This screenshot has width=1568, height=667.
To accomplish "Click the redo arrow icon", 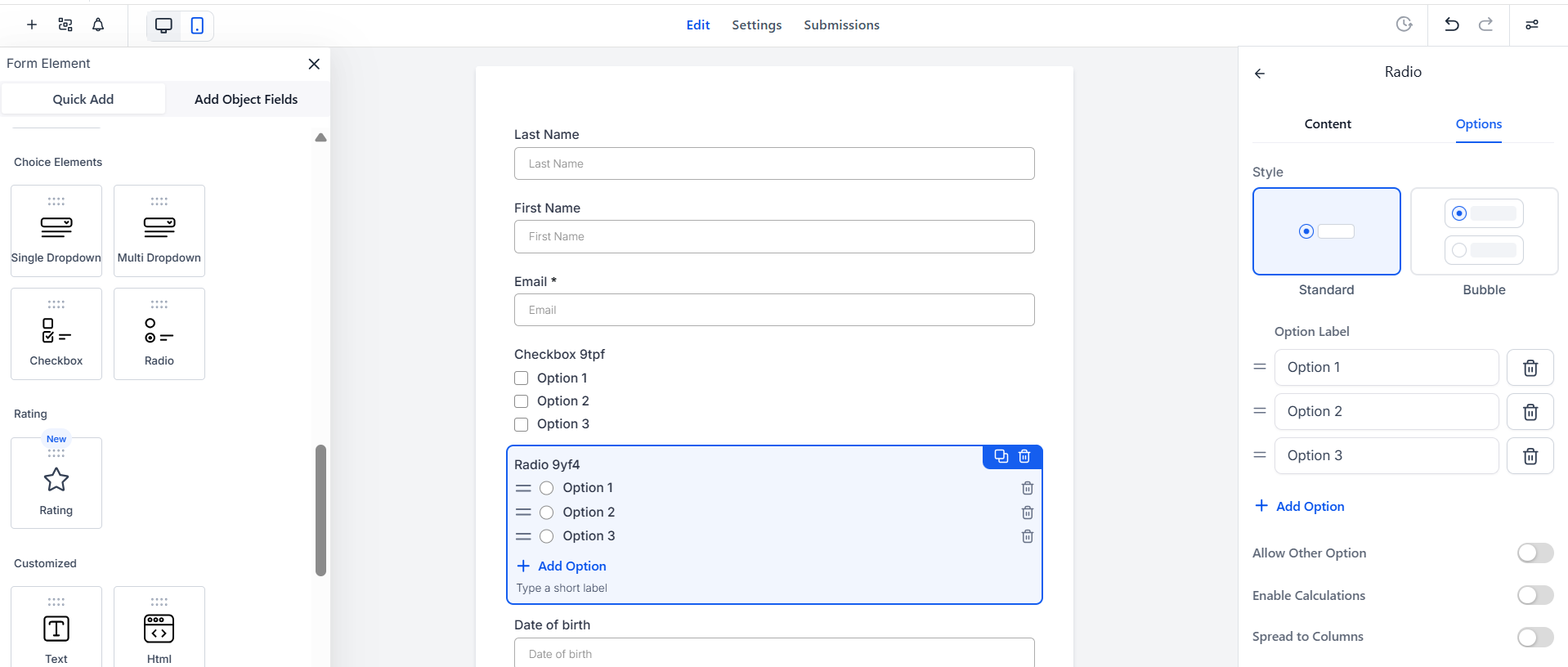I will coord(1485,25).
